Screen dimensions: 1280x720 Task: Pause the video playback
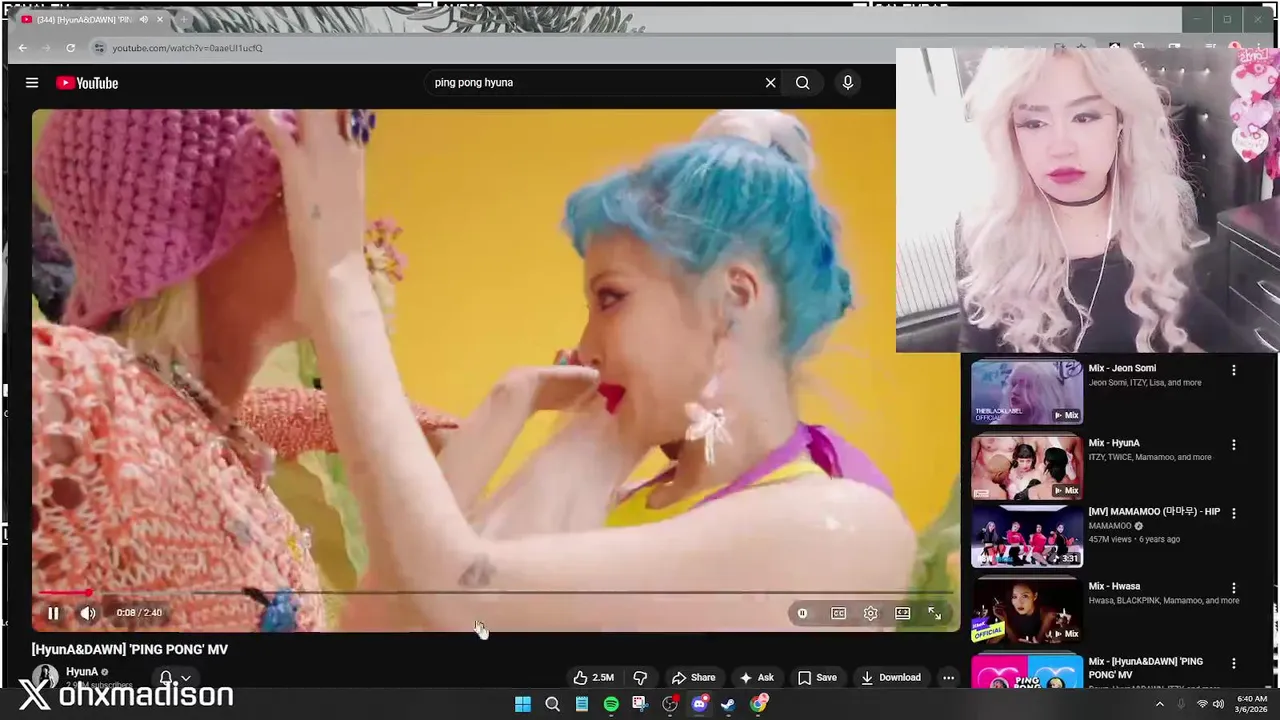tap(53, 613)
